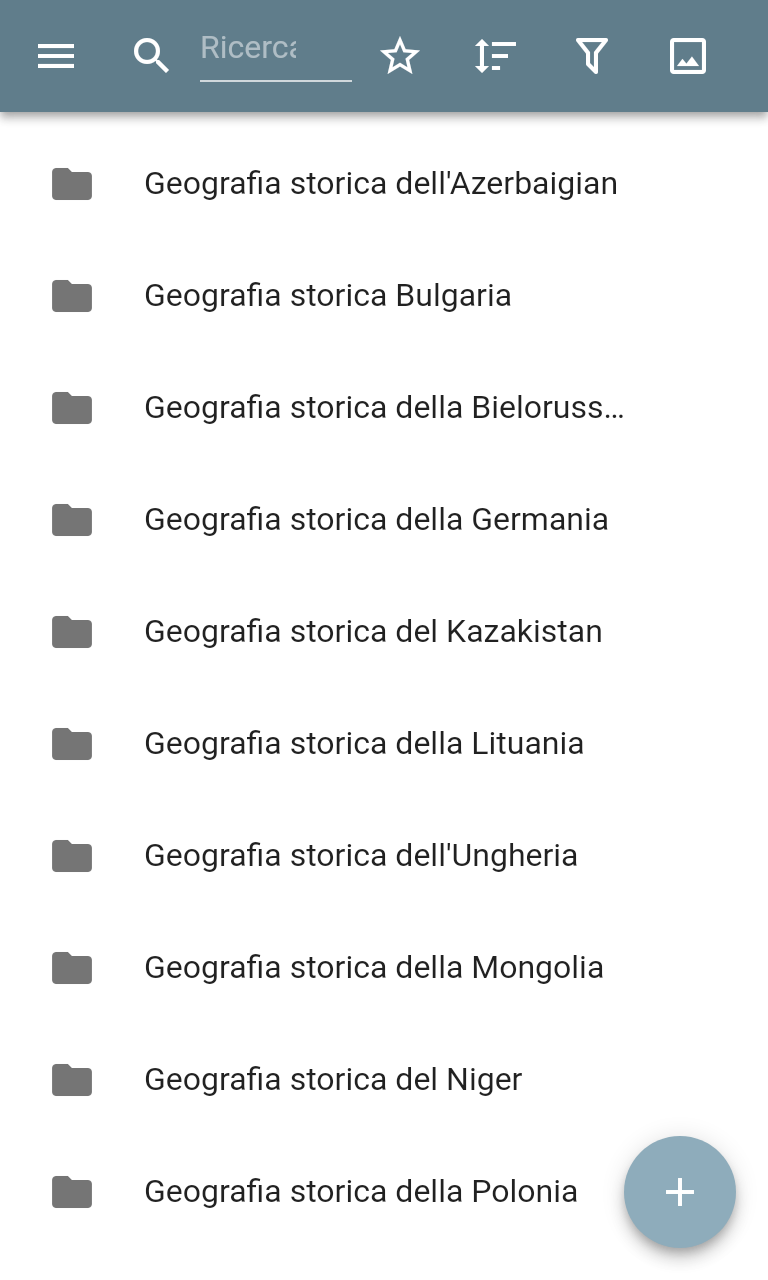Open the filter funnel options

point(592,57)
